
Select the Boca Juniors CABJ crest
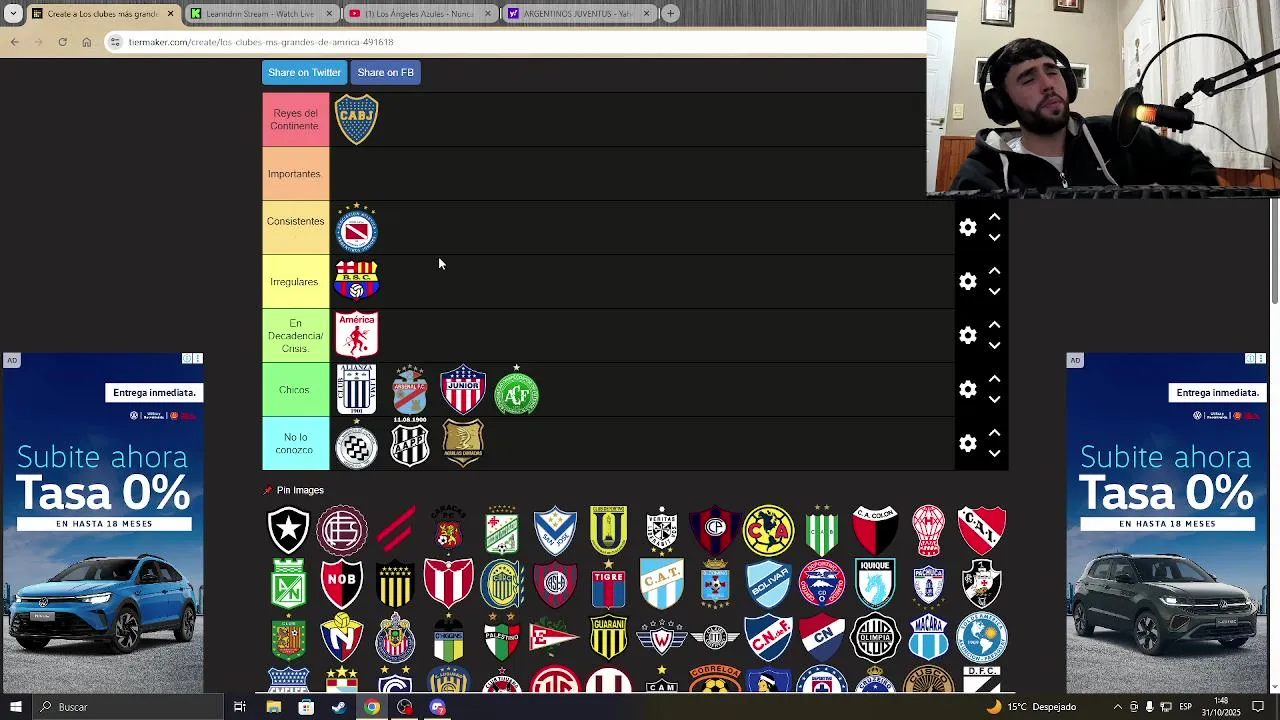click(x=356, y=120)
